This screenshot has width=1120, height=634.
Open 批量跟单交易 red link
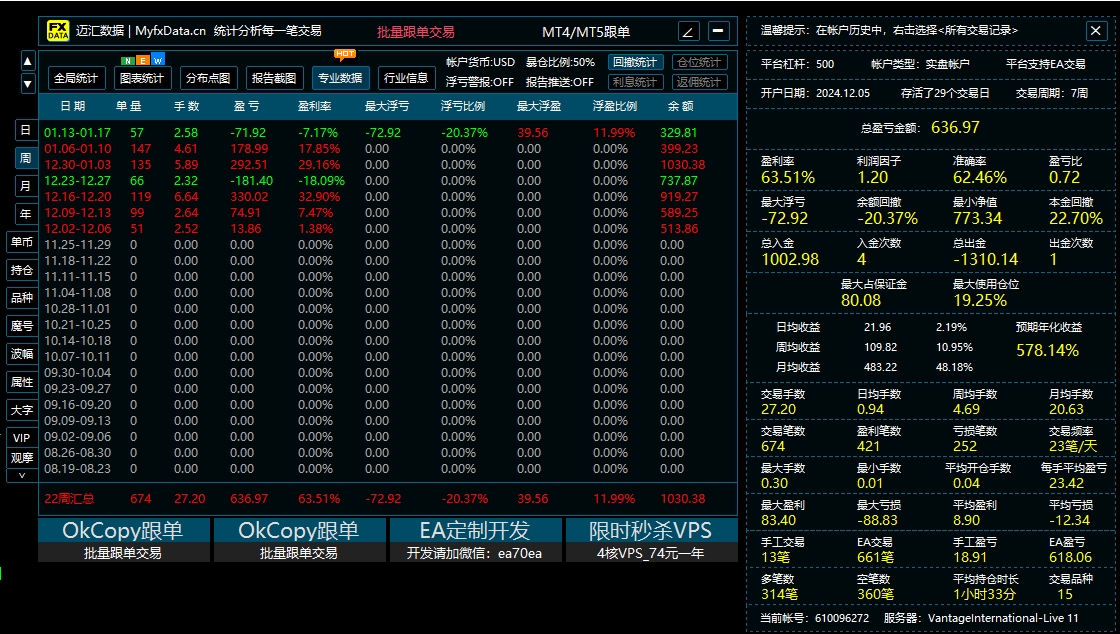(416, 32)
